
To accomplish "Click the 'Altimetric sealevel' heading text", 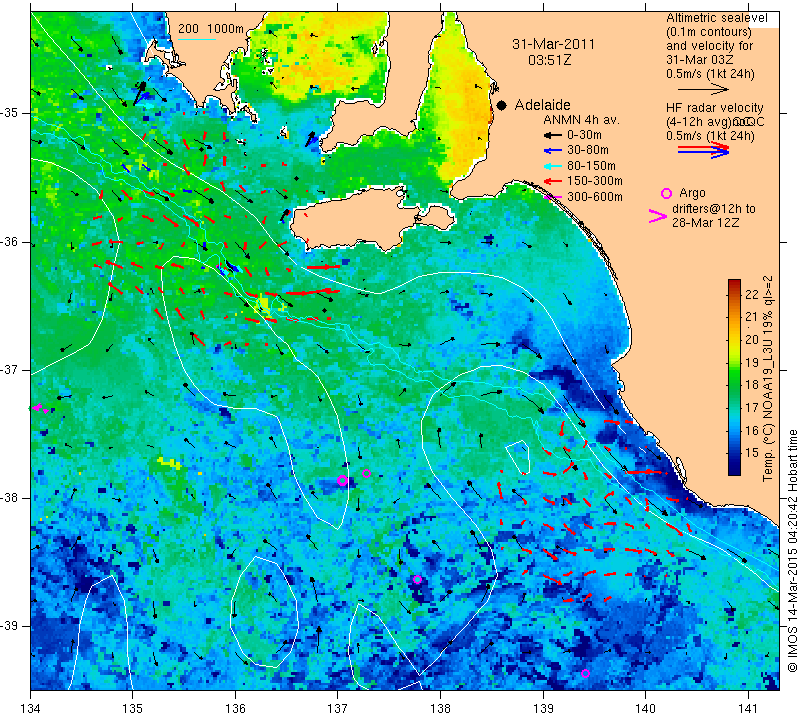I will click(x=716, y=18).
